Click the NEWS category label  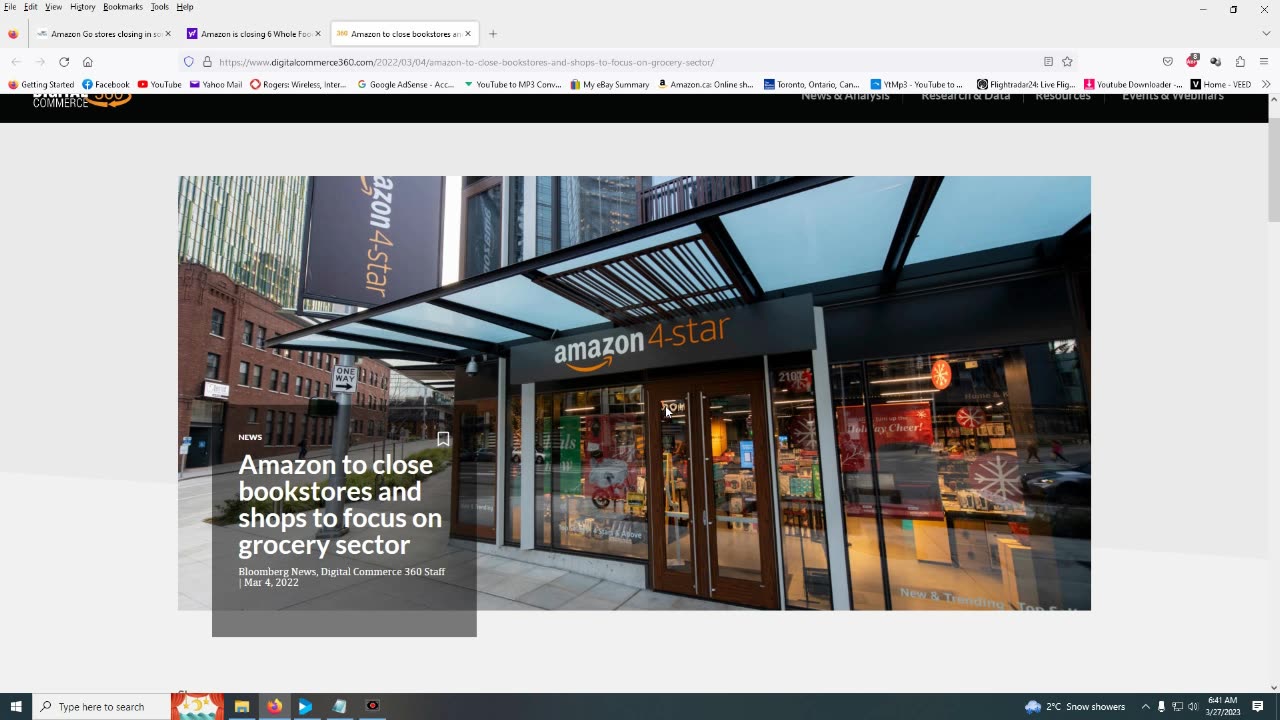click(250, 437)
